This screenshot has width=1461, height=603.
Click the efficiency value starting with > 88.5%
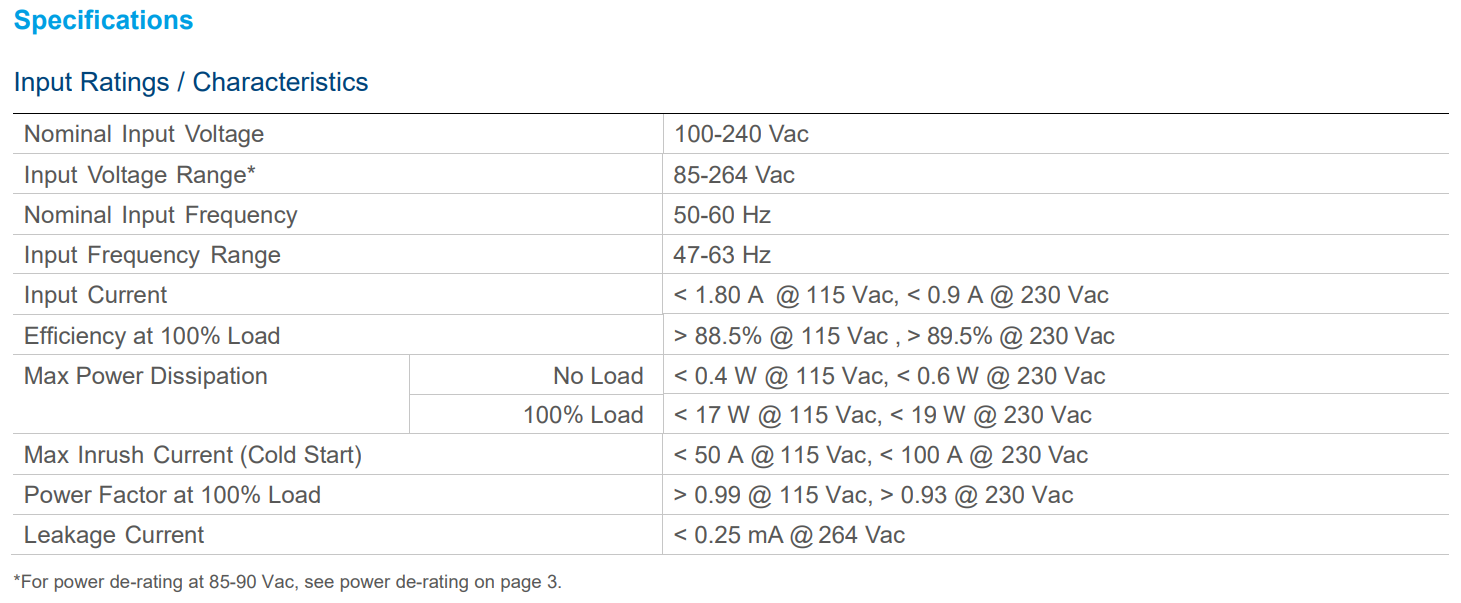(x=894, y=336)
